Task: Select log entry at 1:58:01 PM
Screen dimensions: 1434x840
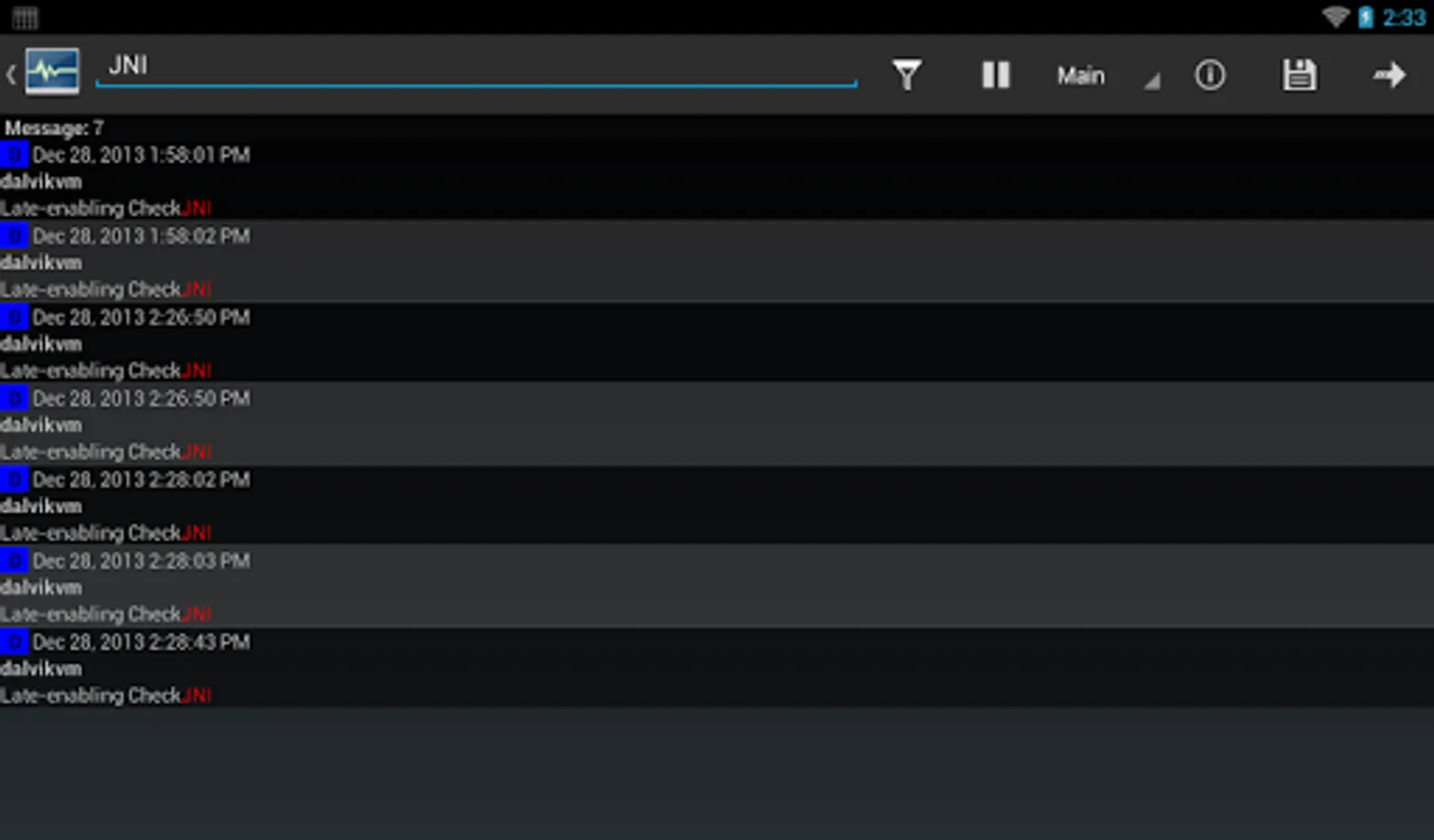Action: pyautogui.click(x=717, y=180)
